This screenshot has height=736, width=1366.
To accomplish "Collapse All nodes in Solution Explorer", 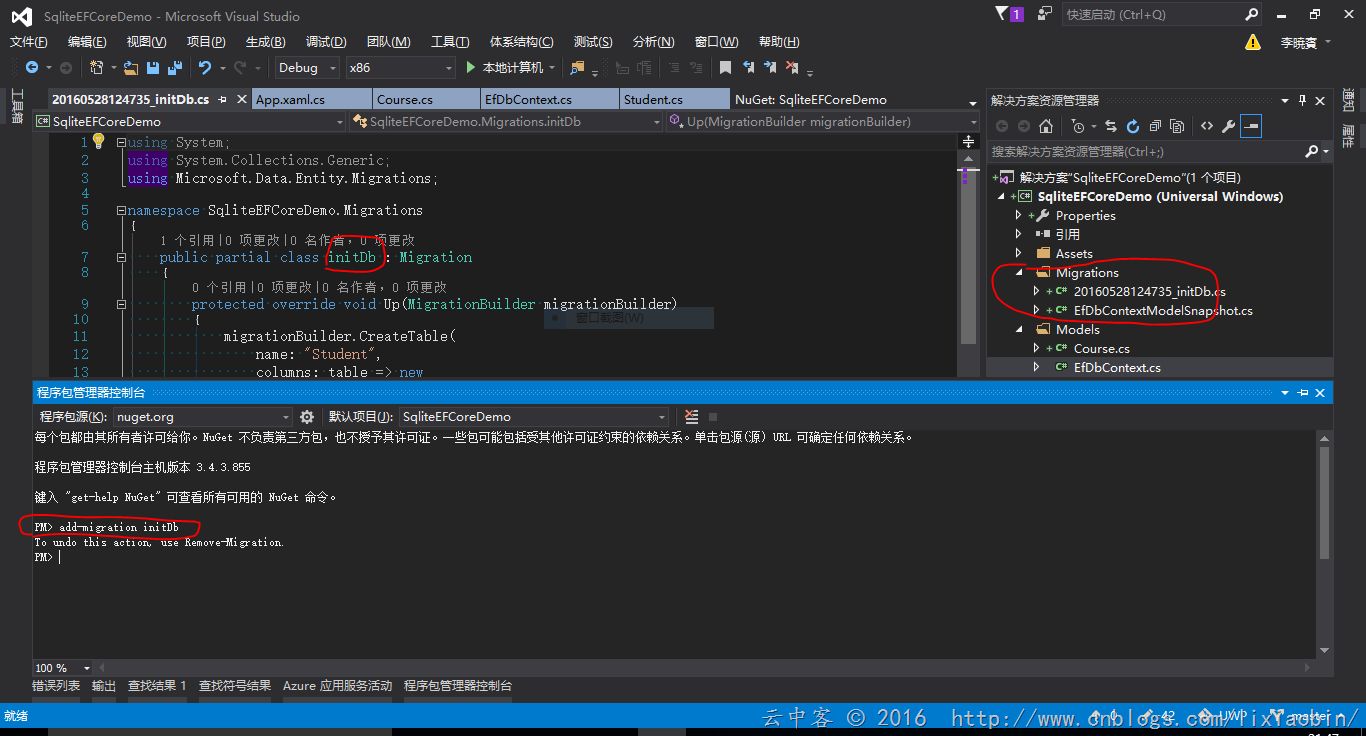I will click(1155, 127).
